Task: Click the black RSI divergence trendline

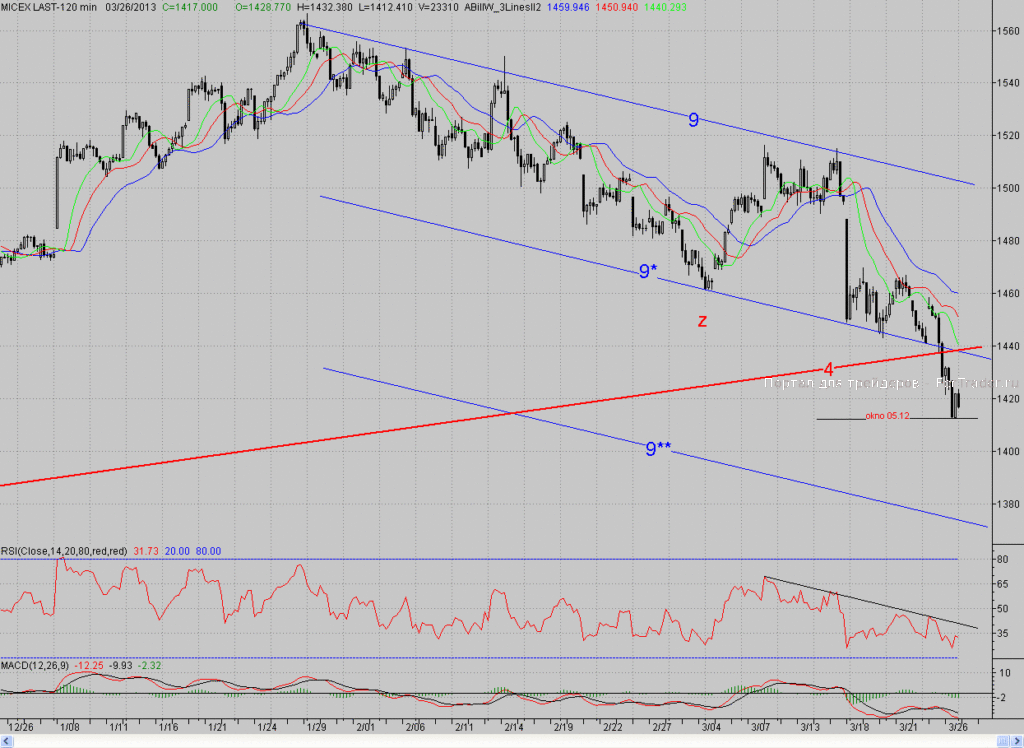Action: tap(871, 602)
